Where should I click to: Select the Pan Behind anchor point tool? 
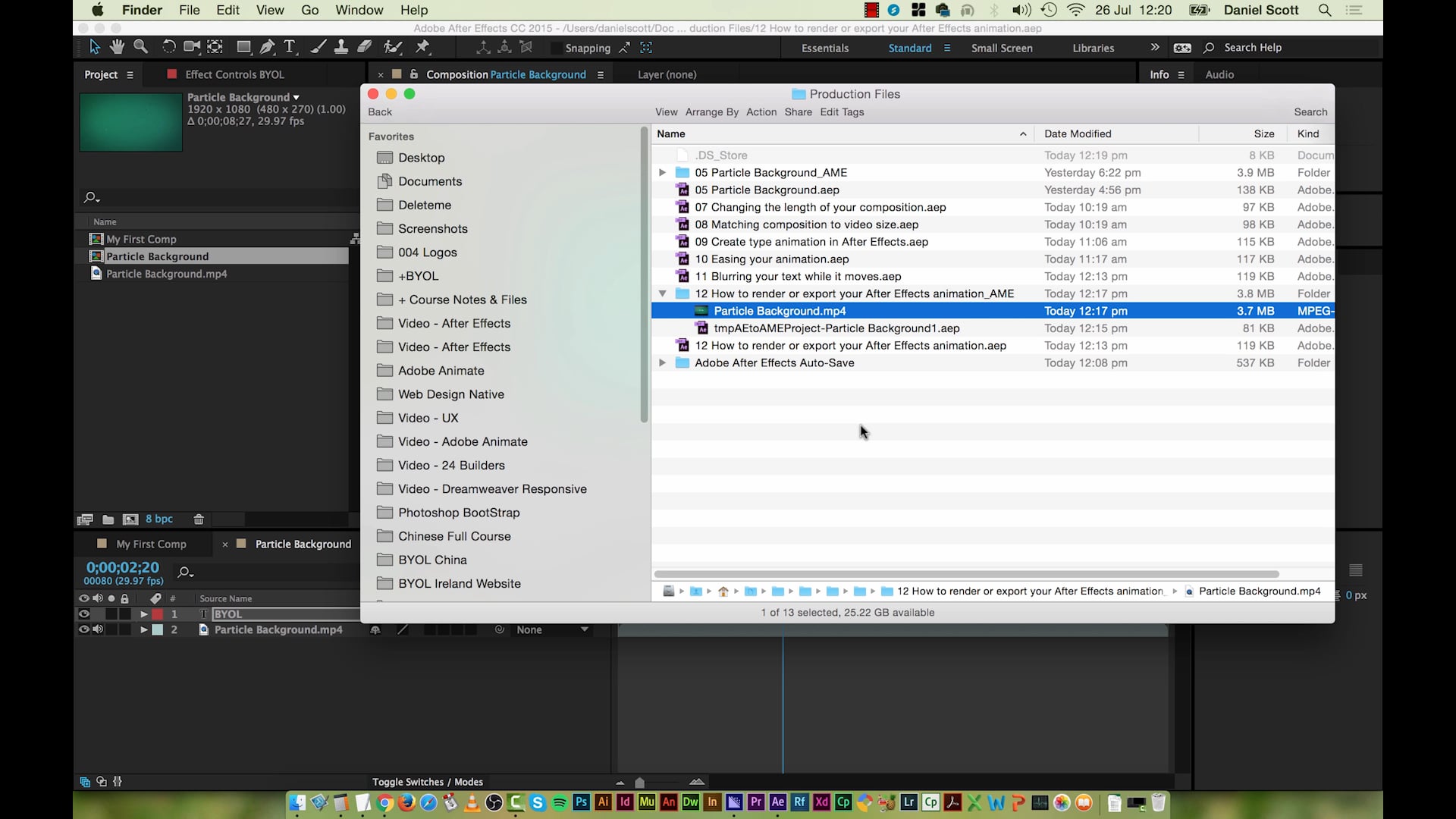215,47
